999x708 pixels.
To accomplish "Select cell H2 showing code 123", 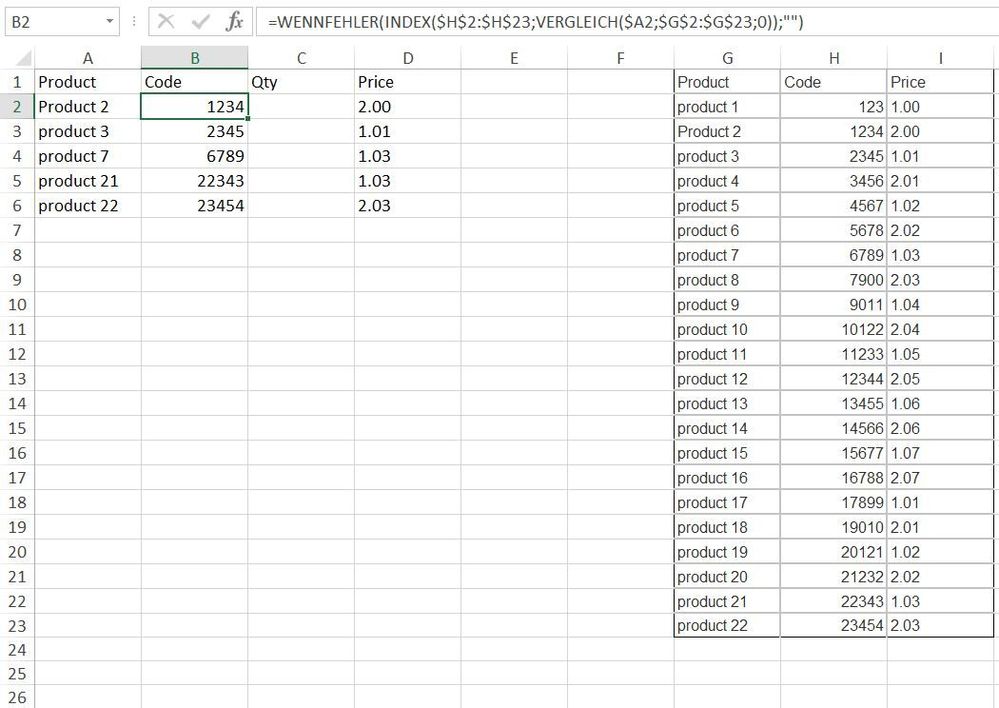I will 834,107.
